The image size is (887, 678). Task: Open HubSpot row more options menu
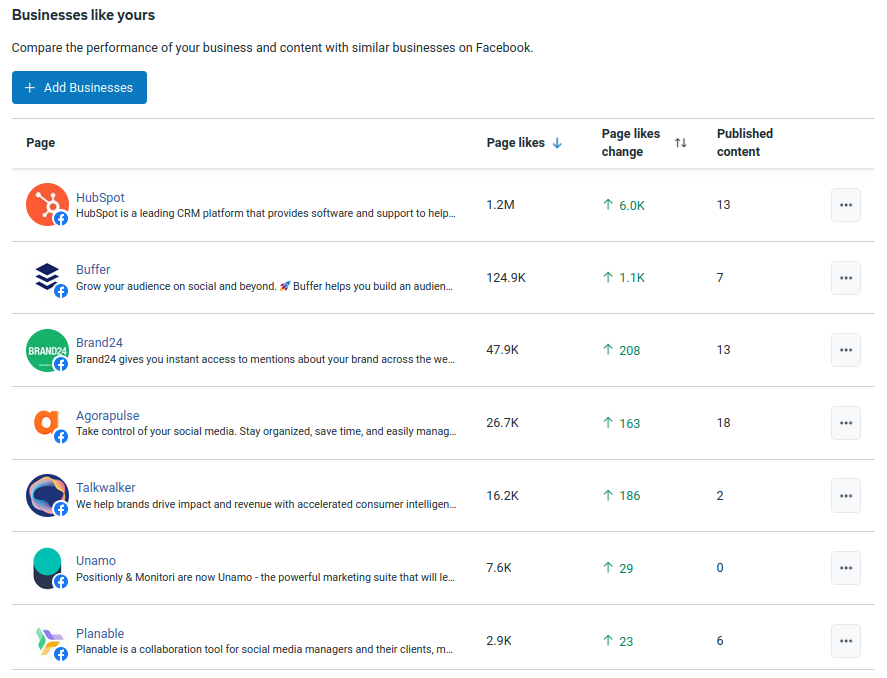click(x=846, y=205)
